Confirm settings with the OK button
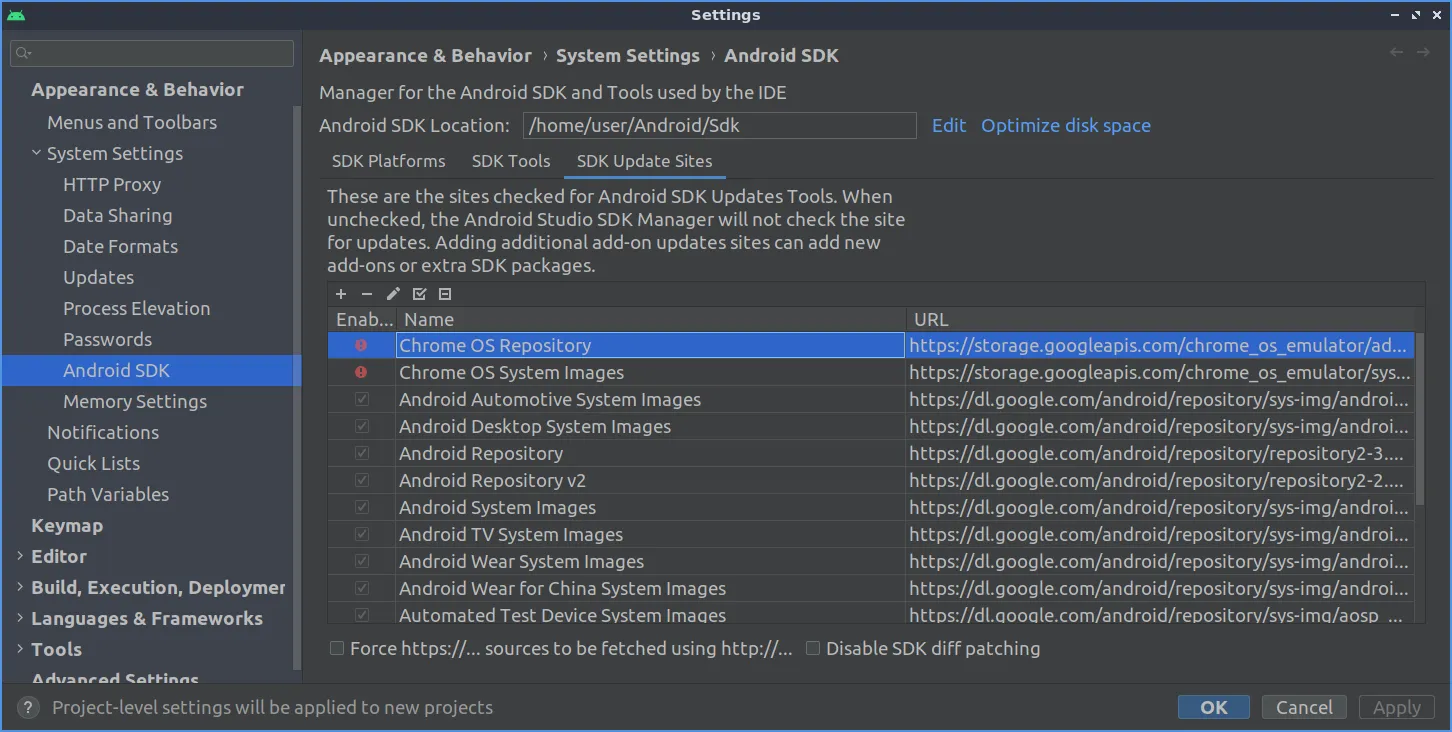The image size is (1452, 732). click(x=1214, y=707)
